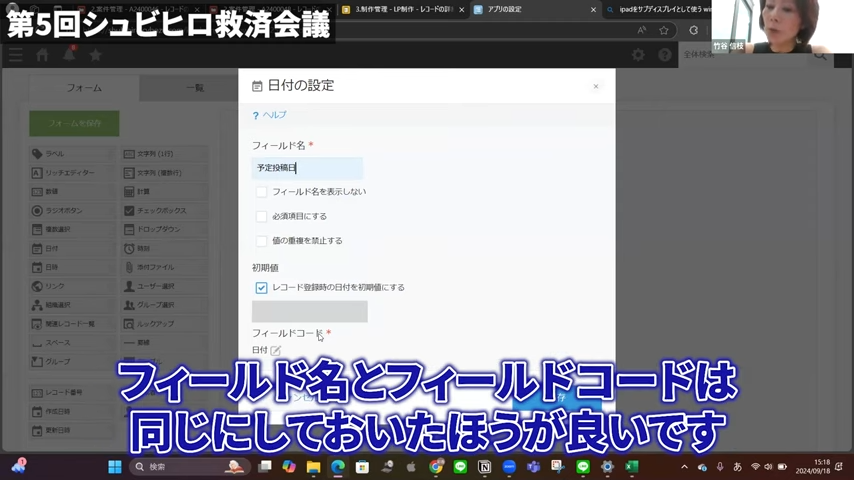
Task: Switch to the ipadをサブディスプレイ browser tab
Action: pyautogui.click(x=658, y=9)
